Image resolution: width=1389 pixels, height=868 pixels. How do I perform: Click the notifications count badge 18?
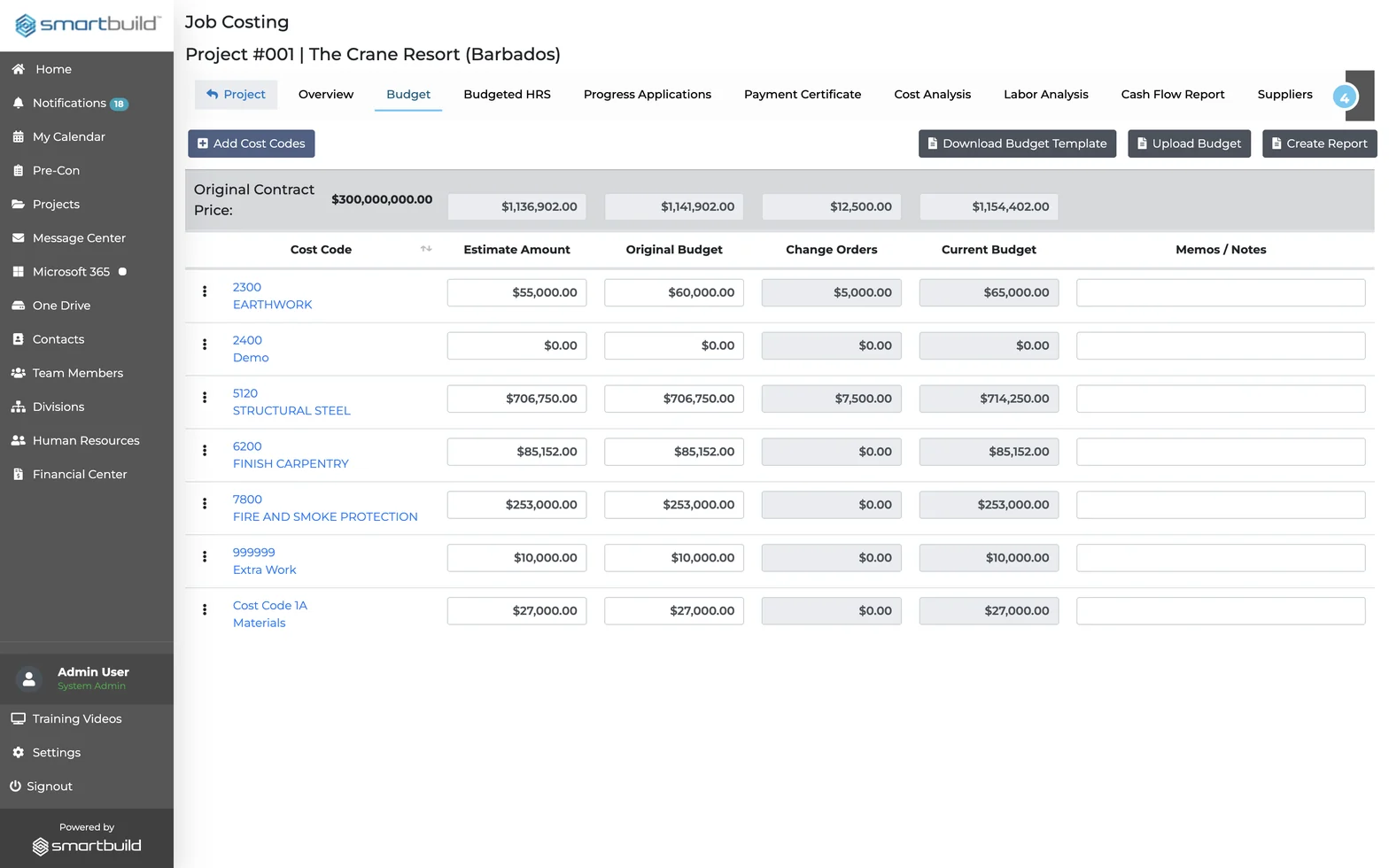point(119,104)
